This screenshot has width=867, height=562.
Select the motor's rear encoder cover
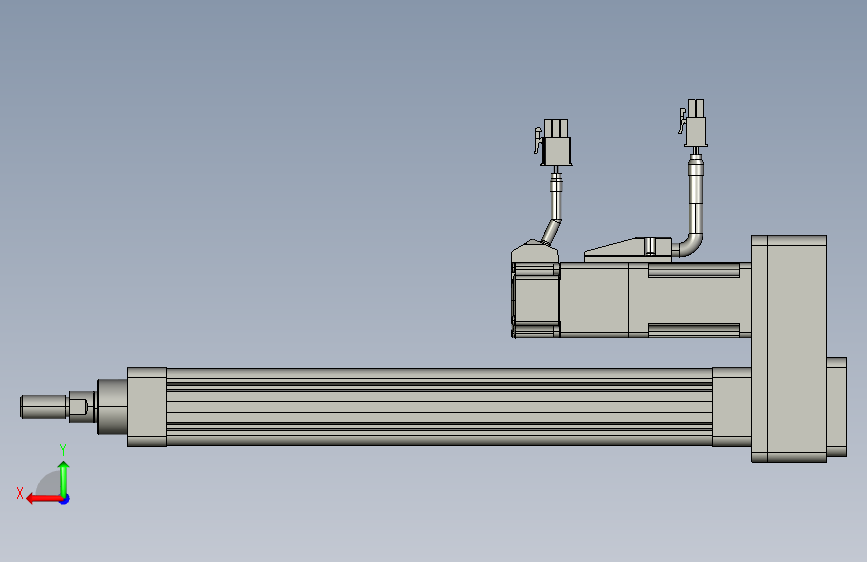535,299
